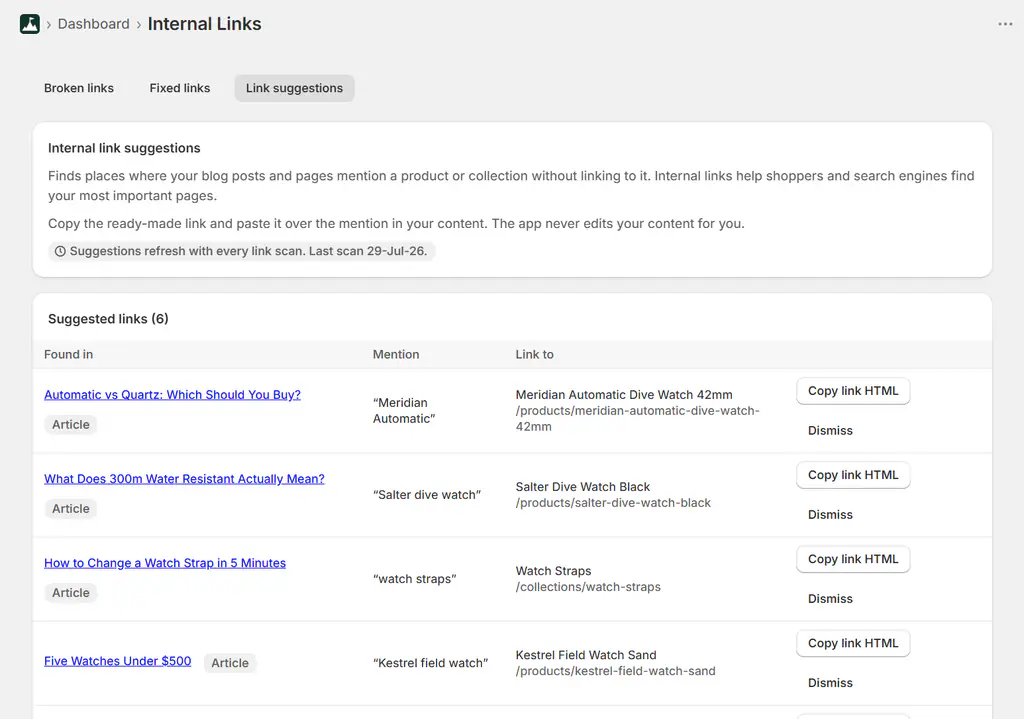Click the Internal link suggestions heading
Screen dimensions: 1024x719
[x=124, y=148]
